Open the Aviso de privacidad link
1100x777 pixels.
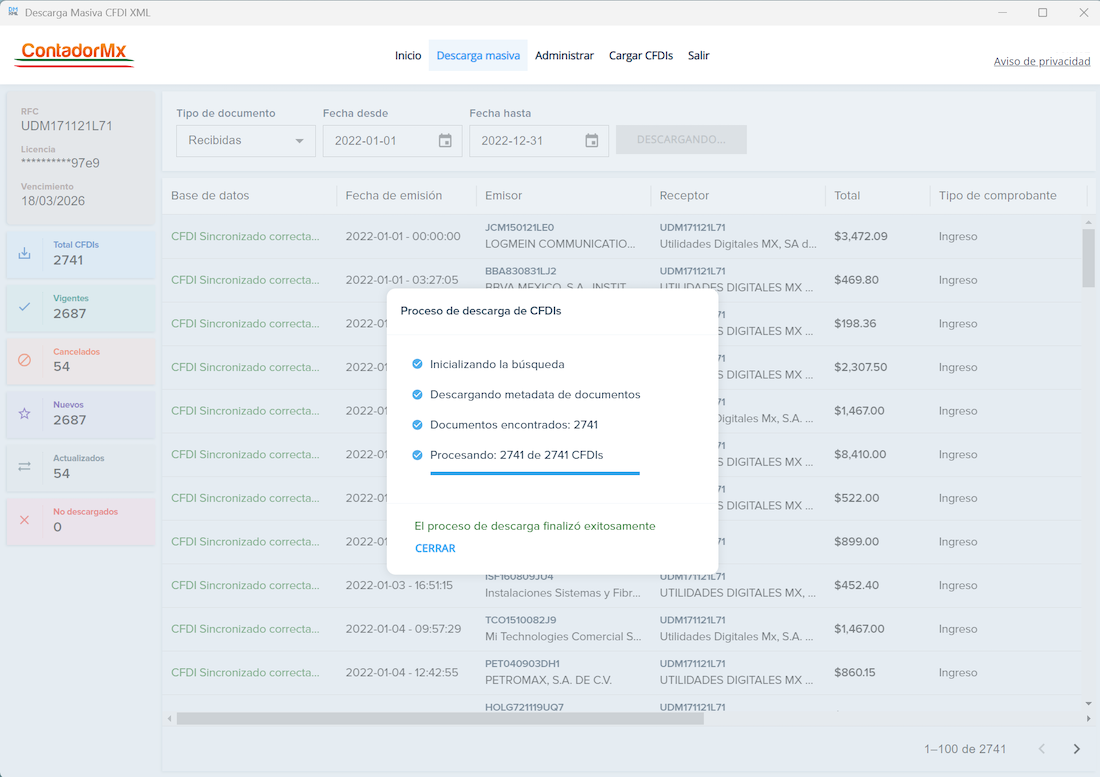(x=1042, y=61)
